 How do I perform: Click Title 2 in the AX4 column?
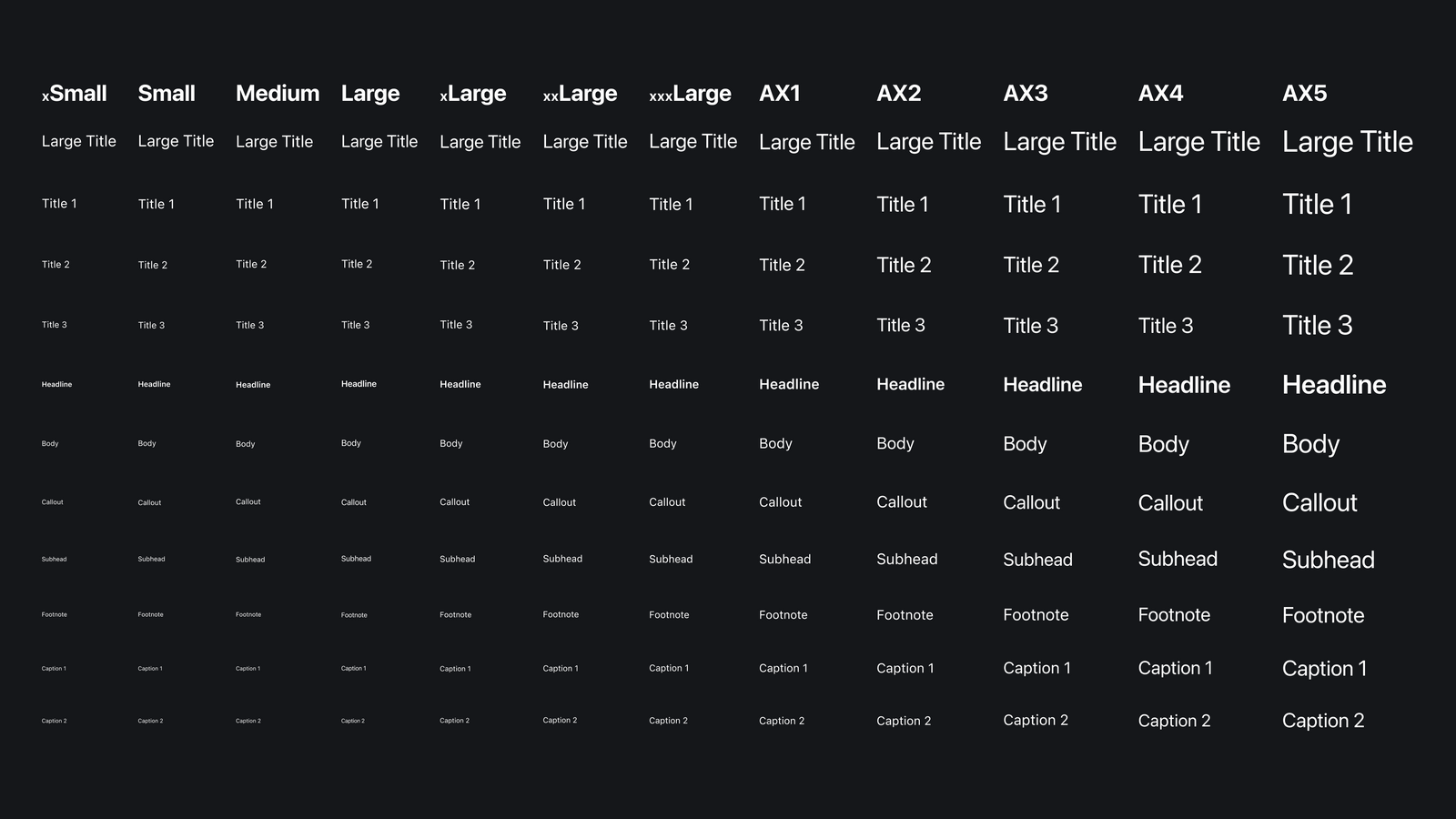(1169, 265)
